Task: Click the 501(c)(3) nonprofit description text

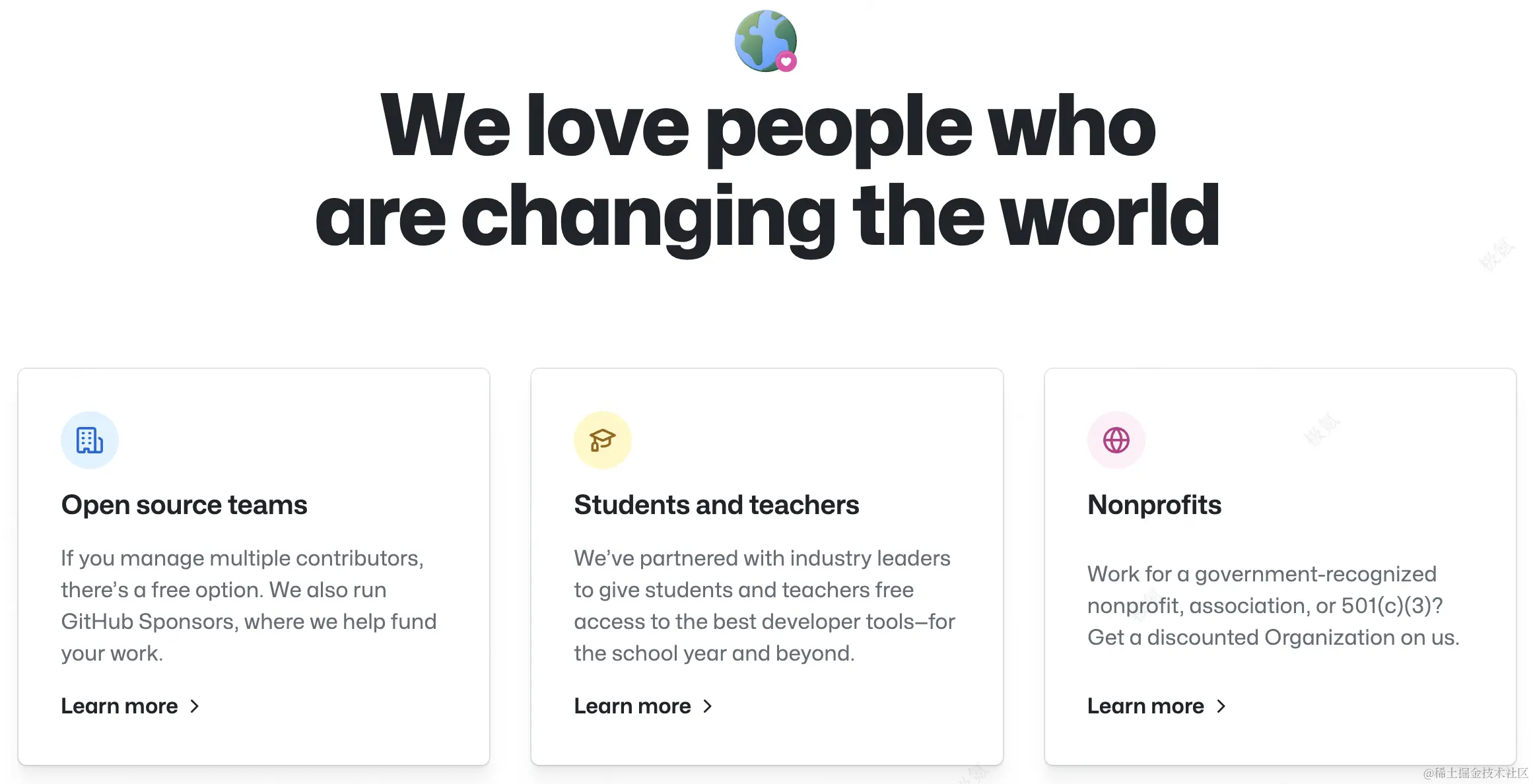Action: click(x=1273, y=605)
